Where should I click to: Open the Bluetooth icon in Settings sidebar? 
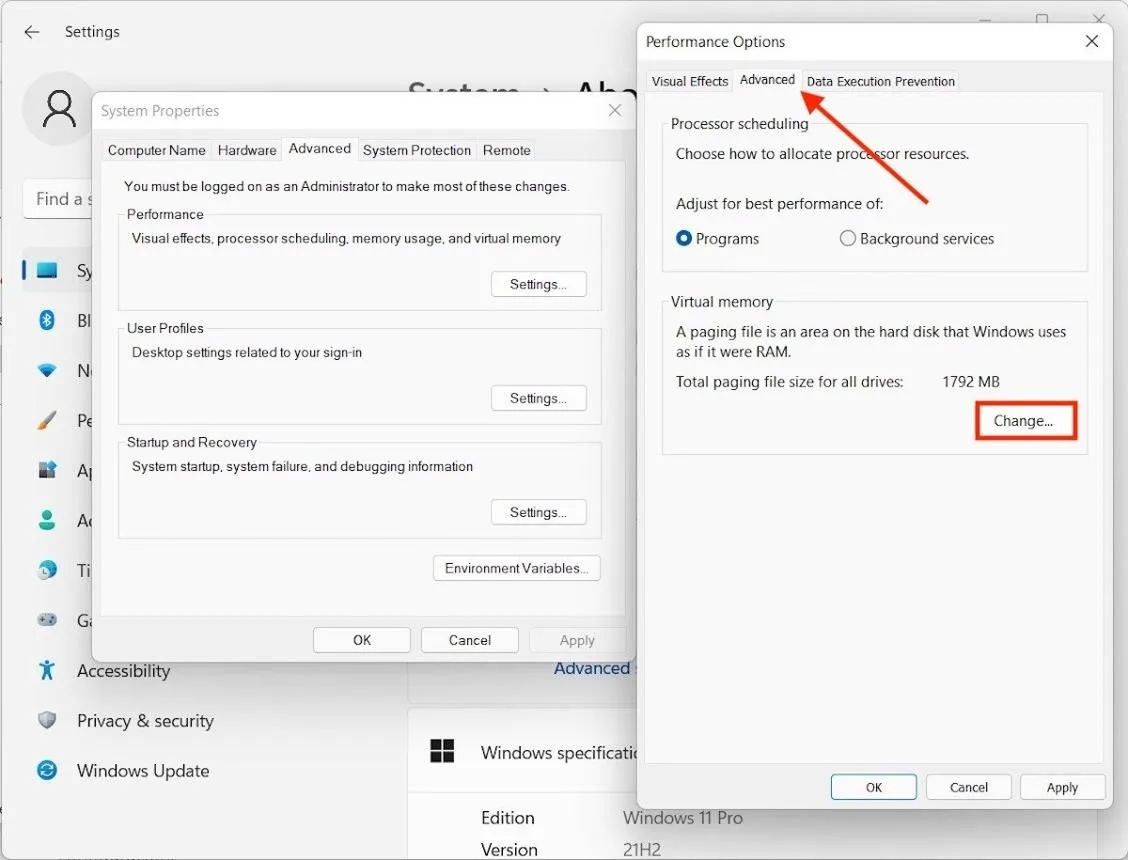click(x=47, y=320)
